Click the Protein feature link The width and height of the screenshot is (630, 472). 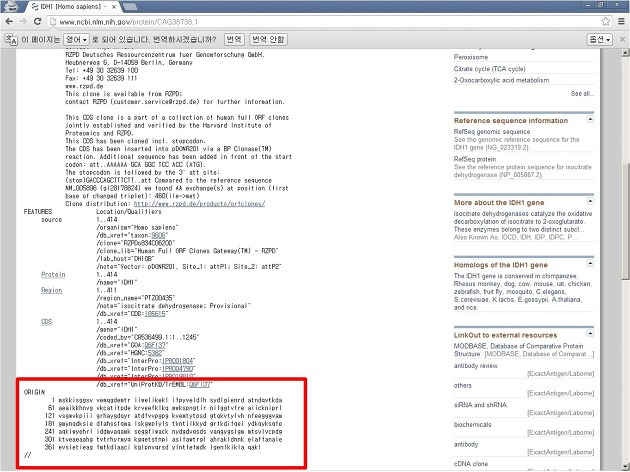pos(53,275)
